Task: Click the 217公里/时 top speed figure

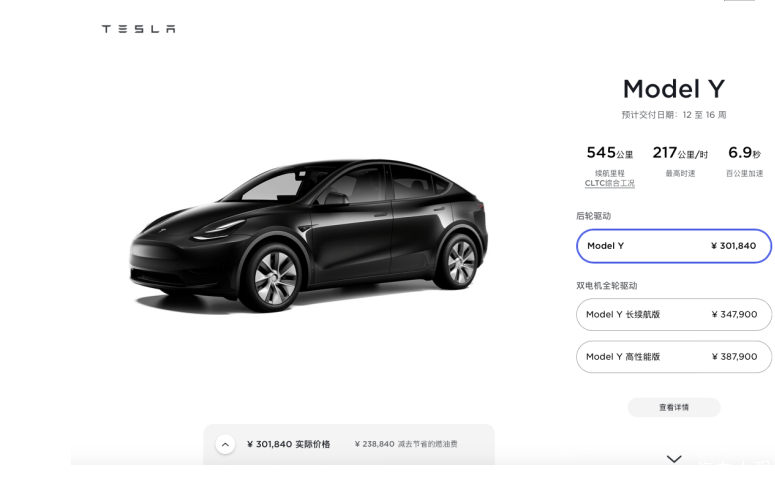Action: click(x=680, y=153)
